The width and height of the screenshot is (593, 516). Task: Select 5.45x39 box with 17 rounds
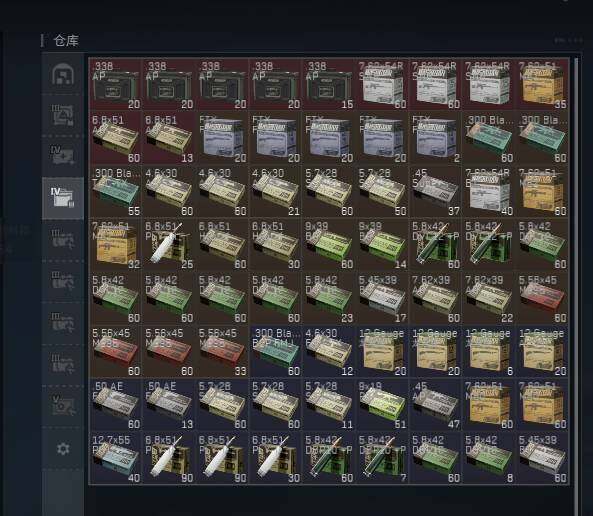click(x=382, y=298)
